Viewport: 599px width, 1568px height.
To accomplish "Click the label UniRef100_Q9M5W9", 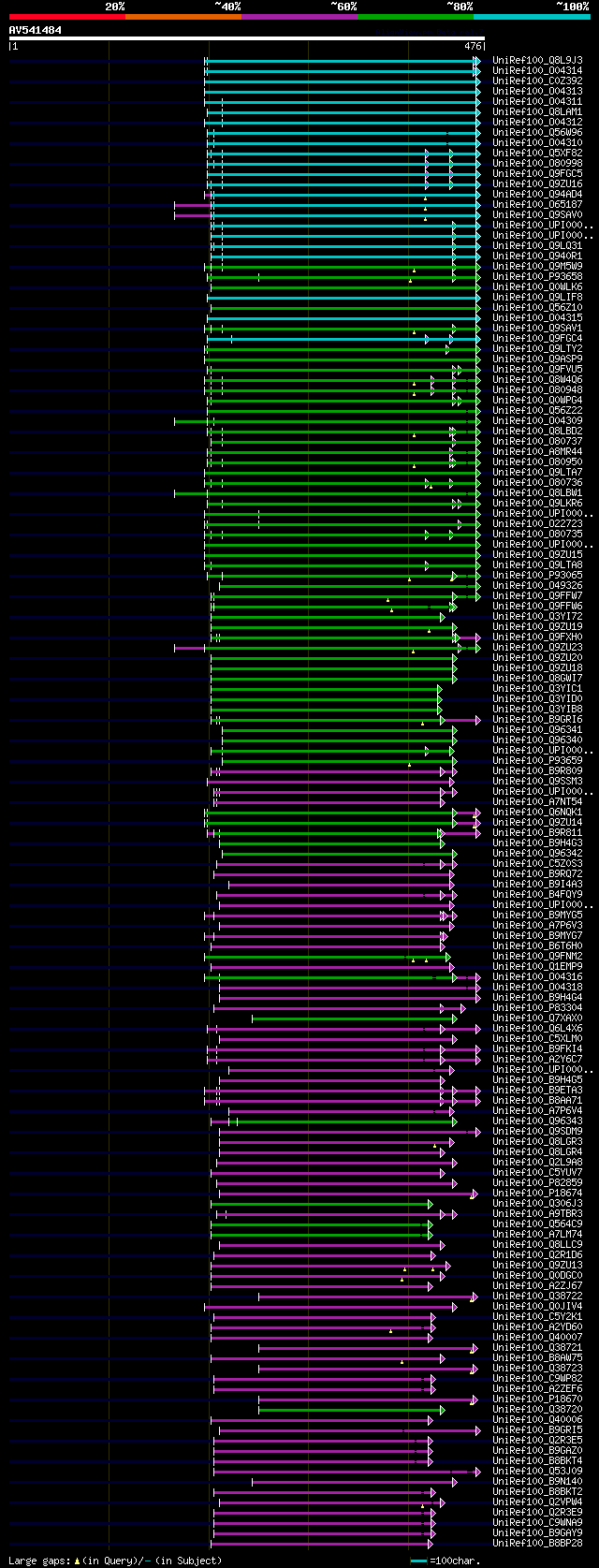I will click(x=537, y=266).
